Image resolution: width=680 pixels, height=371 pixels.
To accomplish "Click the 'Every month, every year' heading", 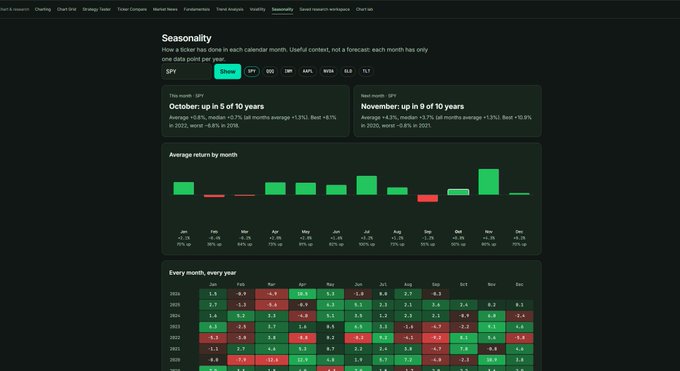I will tap(203, 273).
